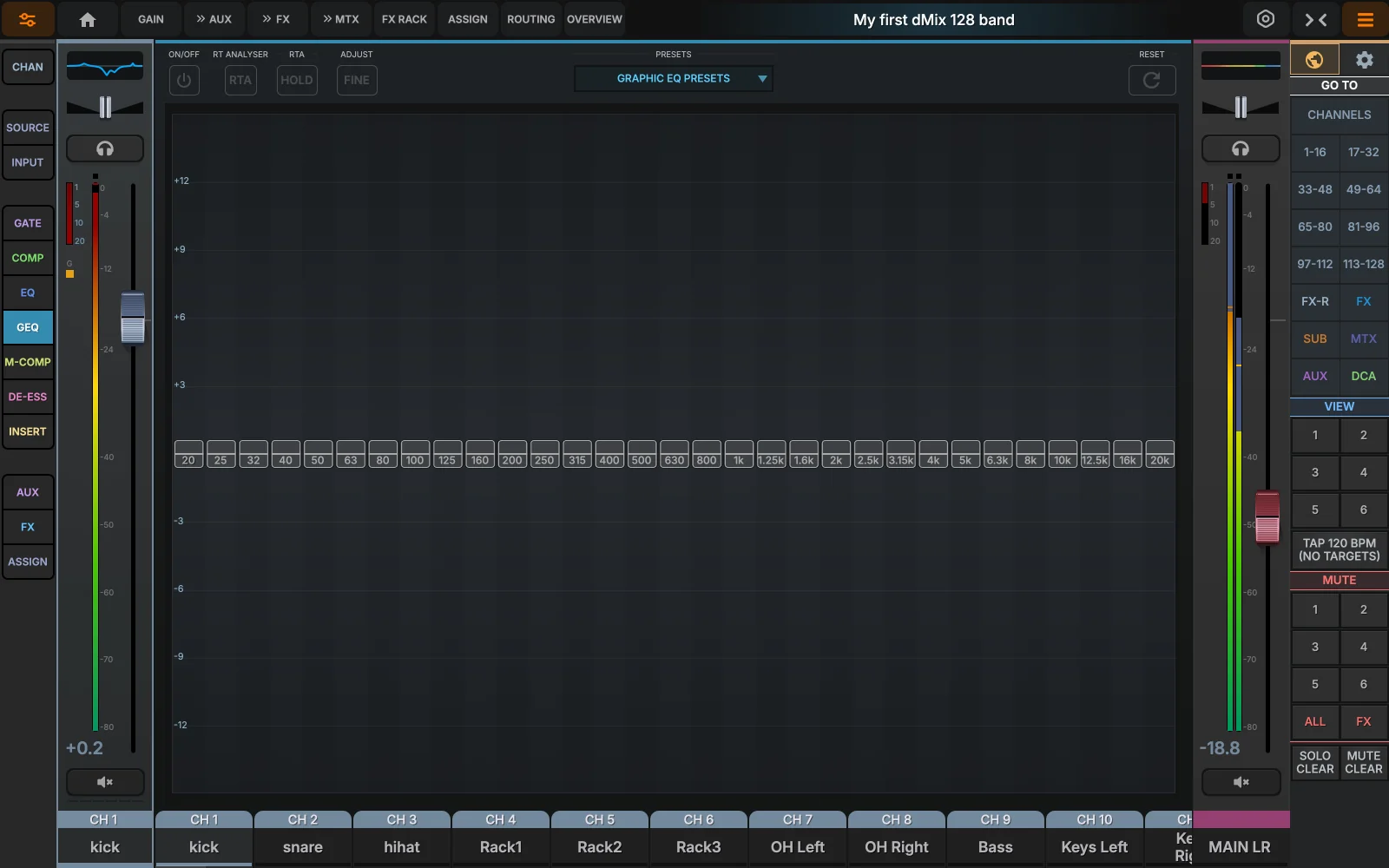
Task: Enable the RTA analyser button
Action: 240,80
